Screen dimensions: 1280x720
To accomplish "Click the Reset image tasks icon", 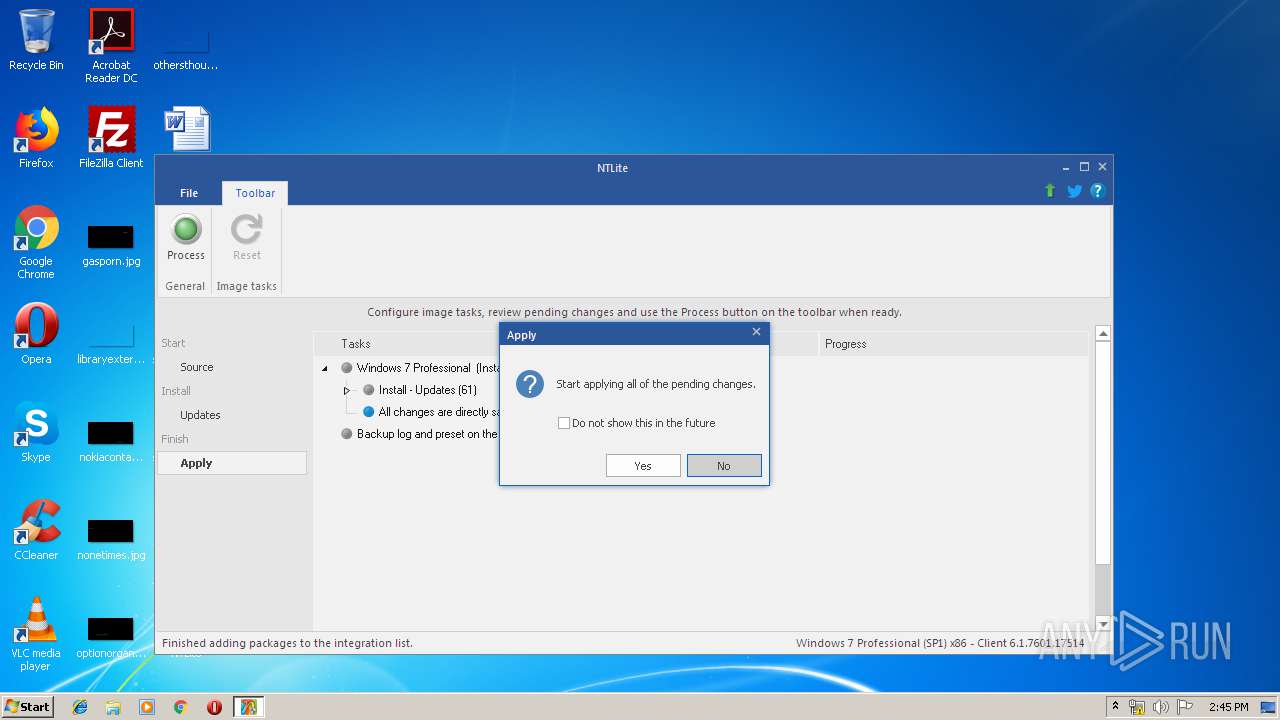I will pyautogui.click(x=247, y=230).
